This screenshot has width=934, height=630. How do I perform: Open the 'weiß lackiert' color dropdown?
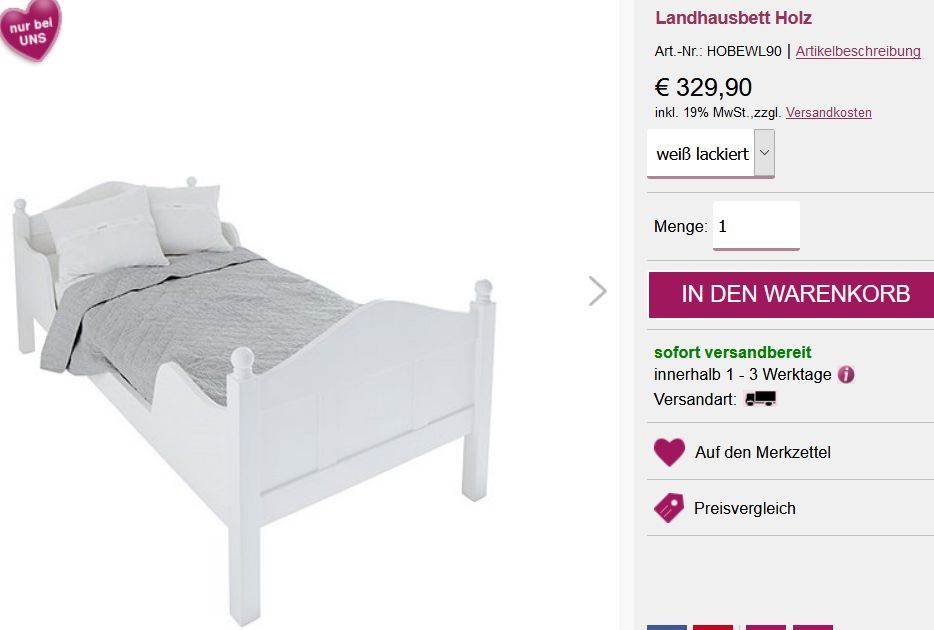pos(711,154)
